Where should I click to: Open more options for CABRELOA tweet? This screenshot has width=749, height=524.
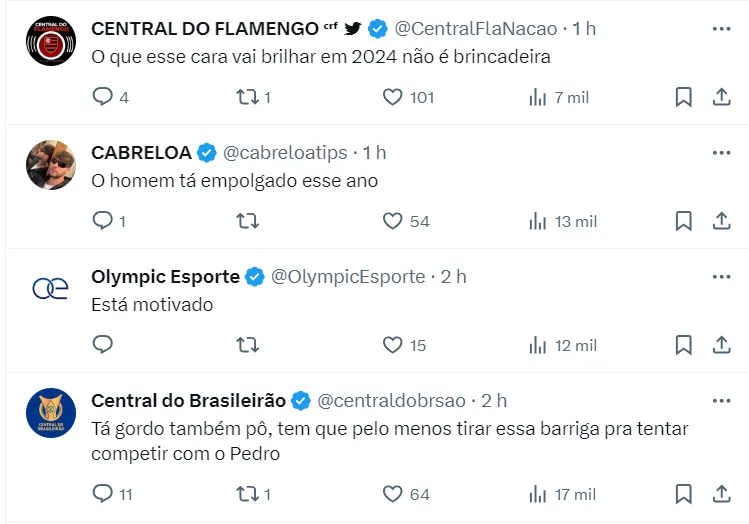click(721, 153)
